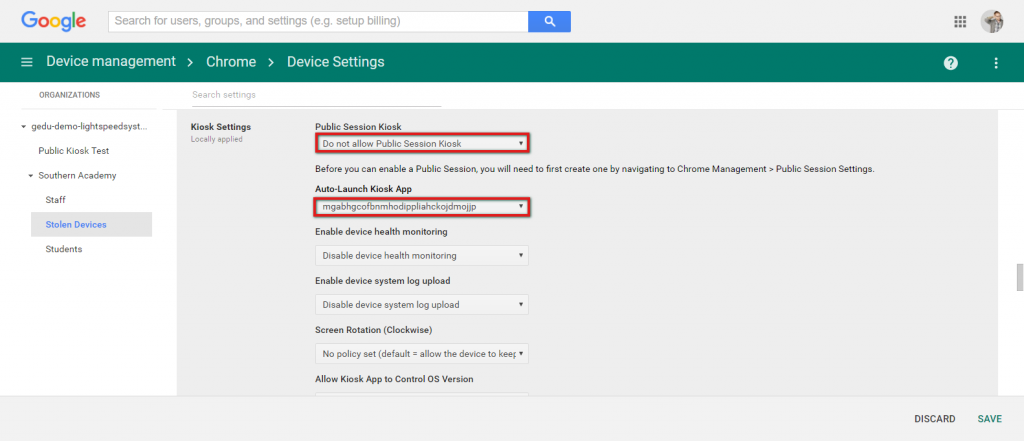Click the SAVE button

[x=989, y=419]
